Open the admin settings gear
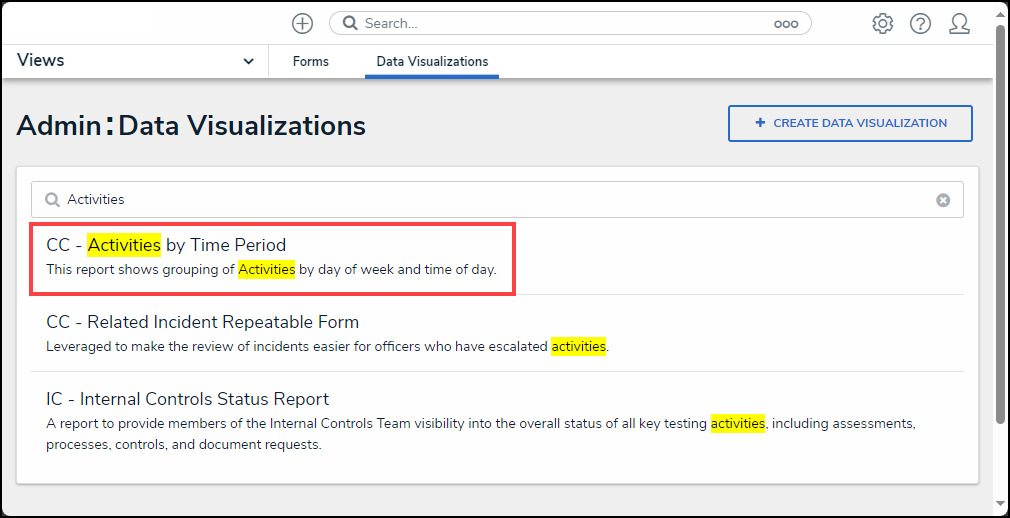The height and width of the screenshot is (518, 1010). pos(882,24)
